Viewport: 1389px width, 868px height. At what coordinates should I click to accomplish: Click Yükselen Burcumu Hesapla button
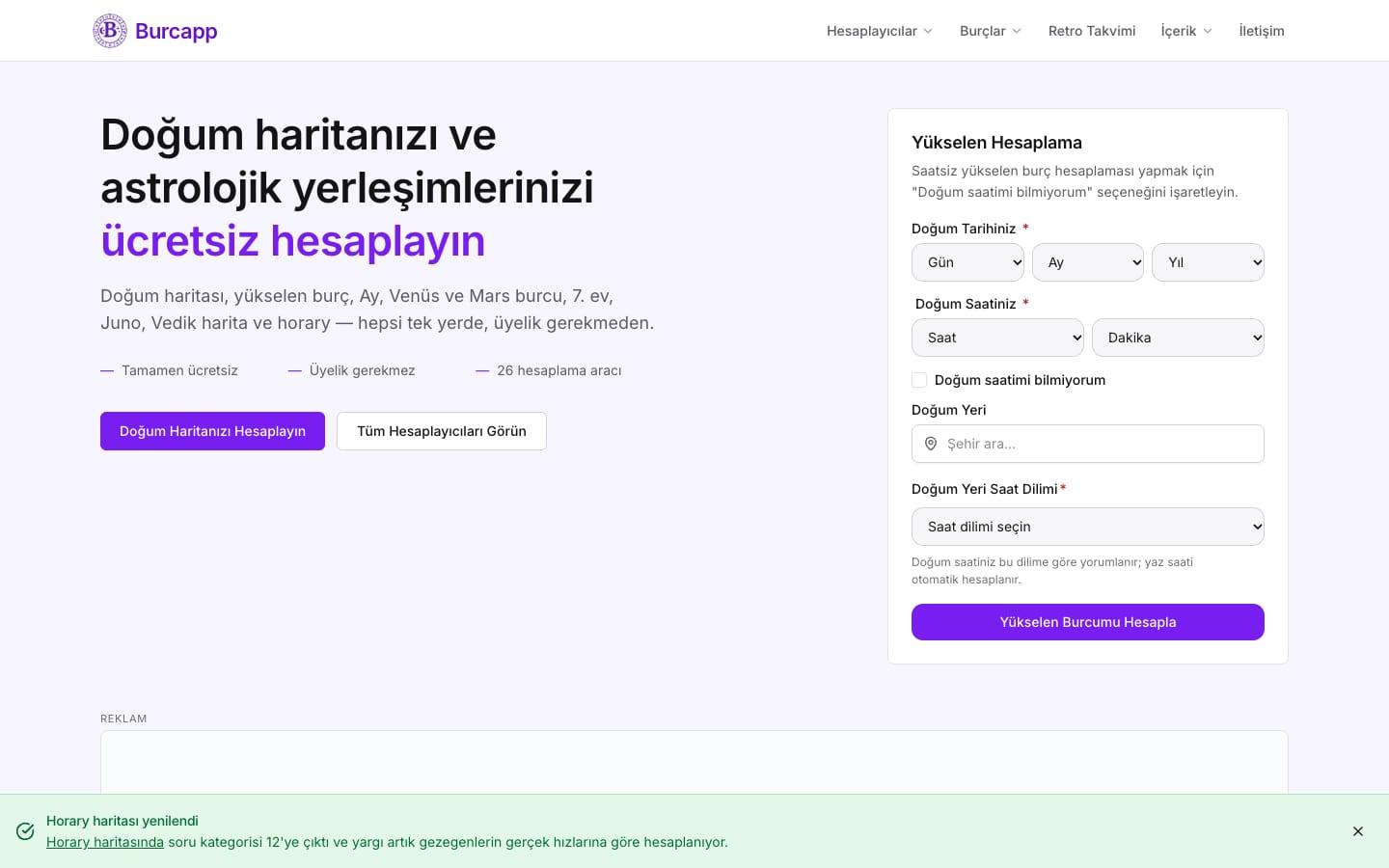click(x=1088, y=622)
